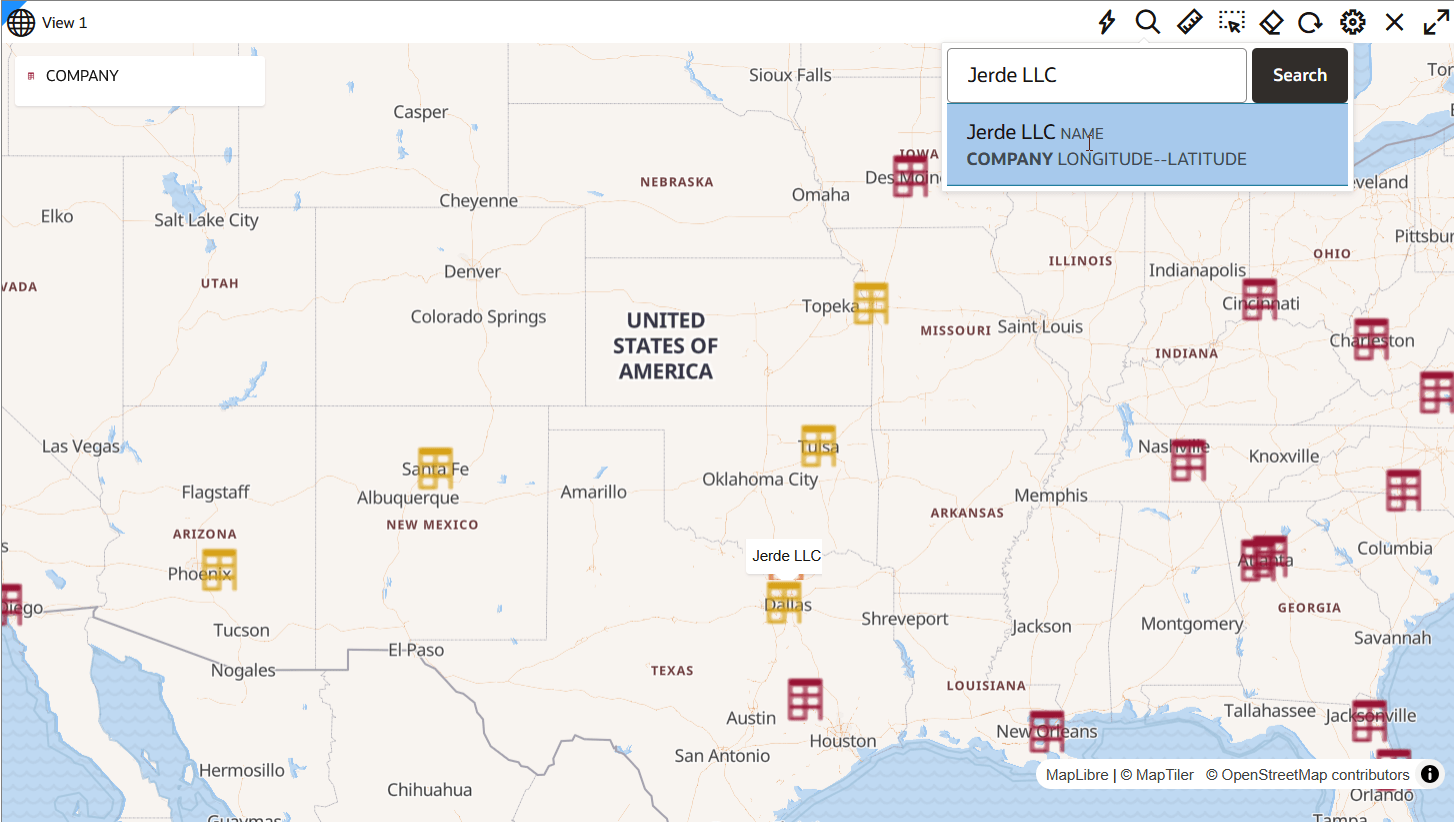Select the yellow marker over Tulsa

(818, 446)
